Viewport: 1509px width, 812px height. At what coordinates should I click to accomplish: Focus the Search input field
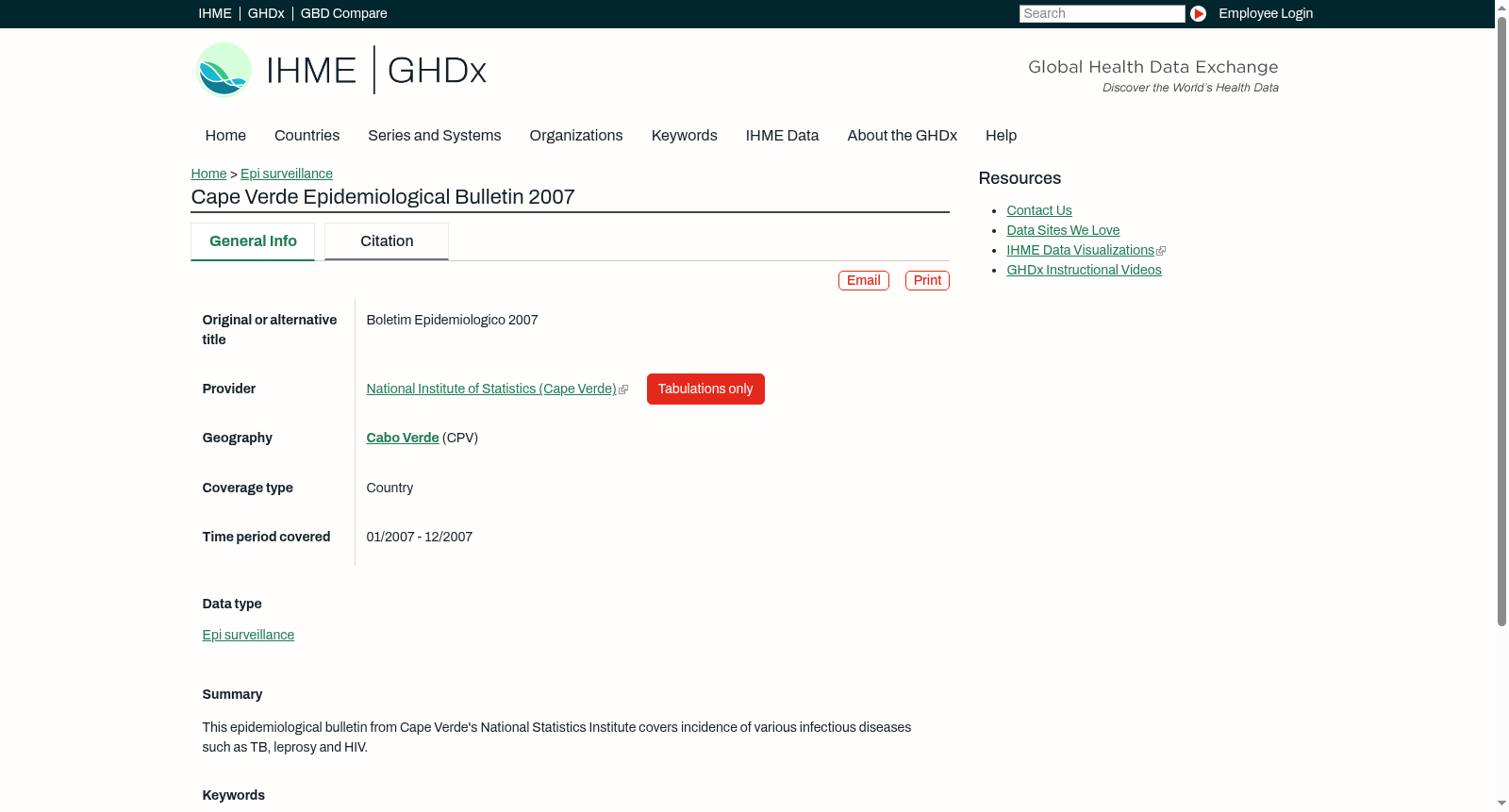pos(1102,13)
